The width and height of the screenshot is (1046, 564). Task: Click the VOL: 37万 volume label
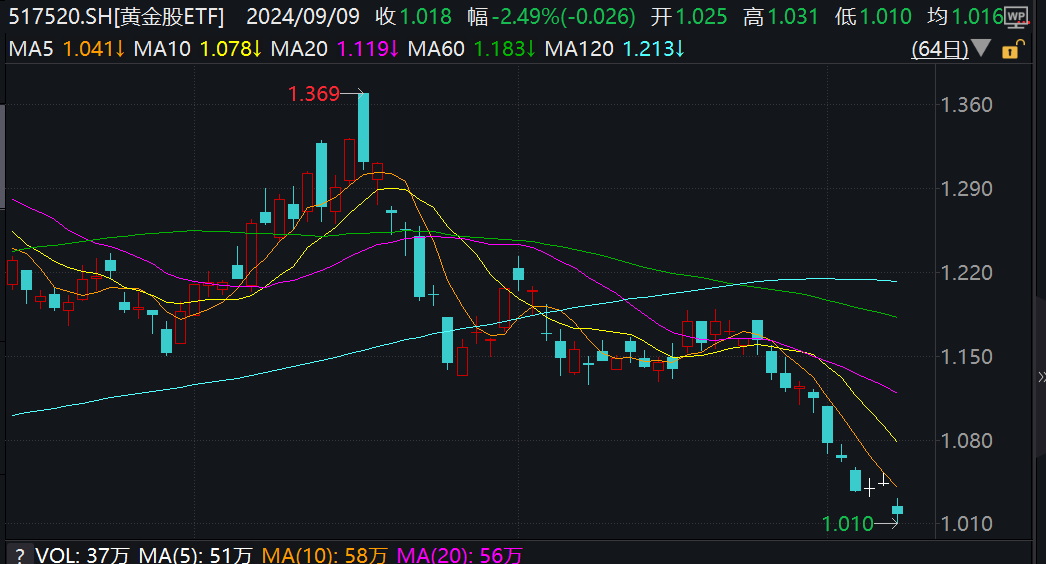(83, 555)
